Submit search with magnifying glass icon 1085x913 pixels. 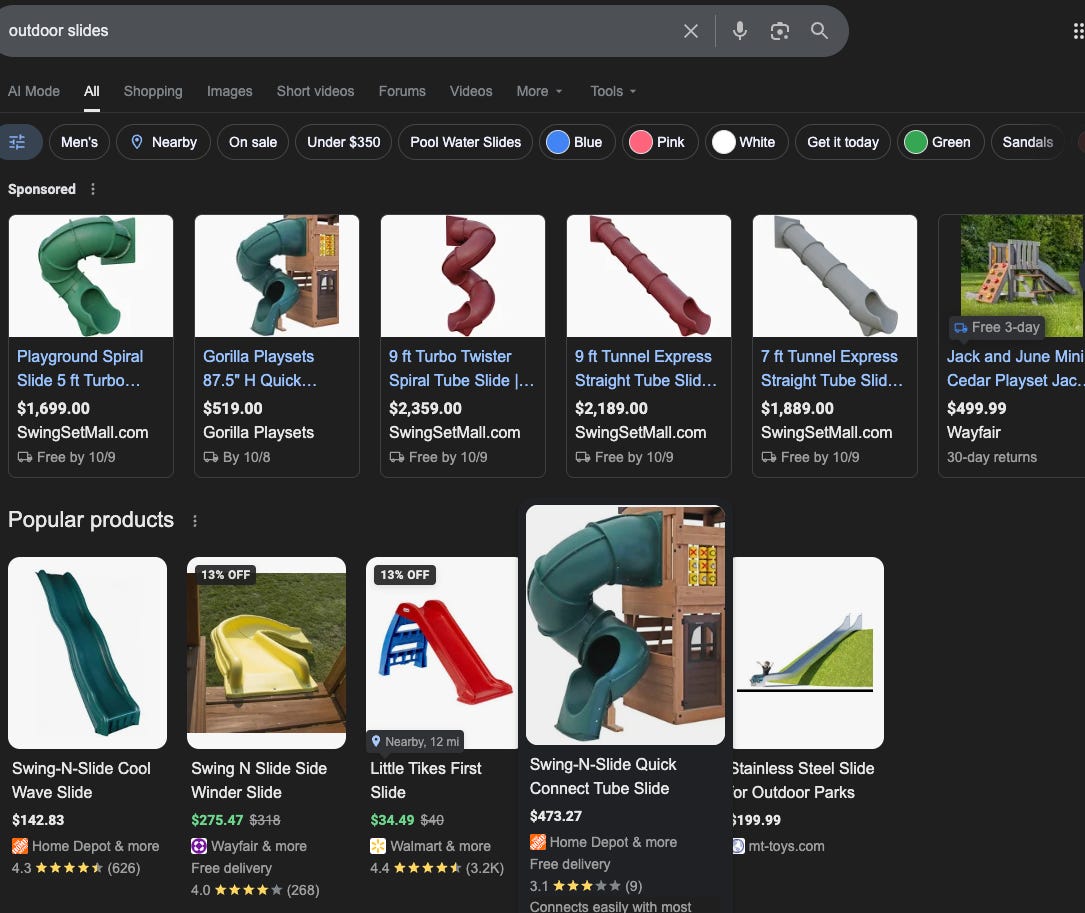(819, 31)
